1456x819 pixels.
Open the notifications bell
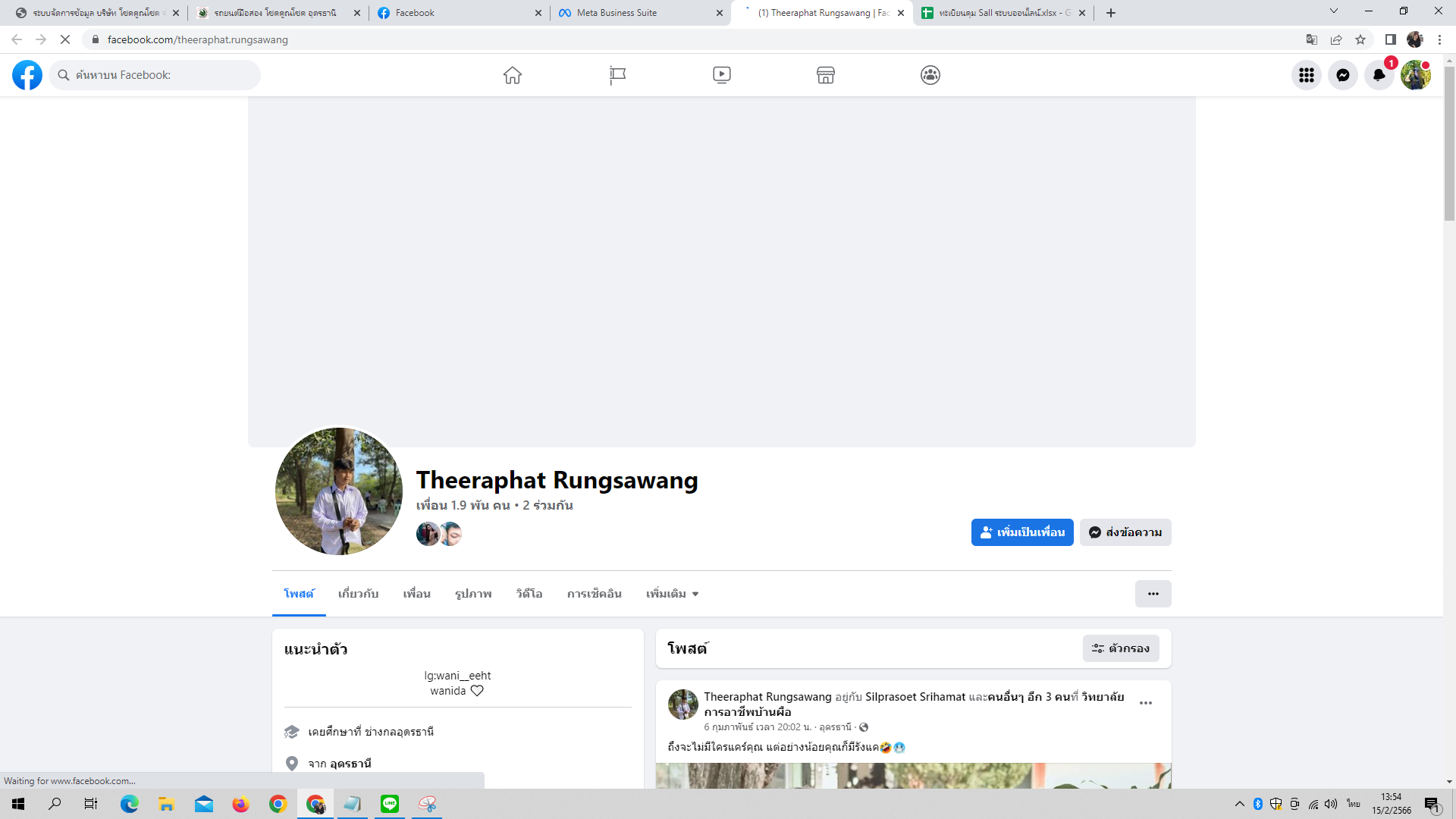[x=1379, y=75]
